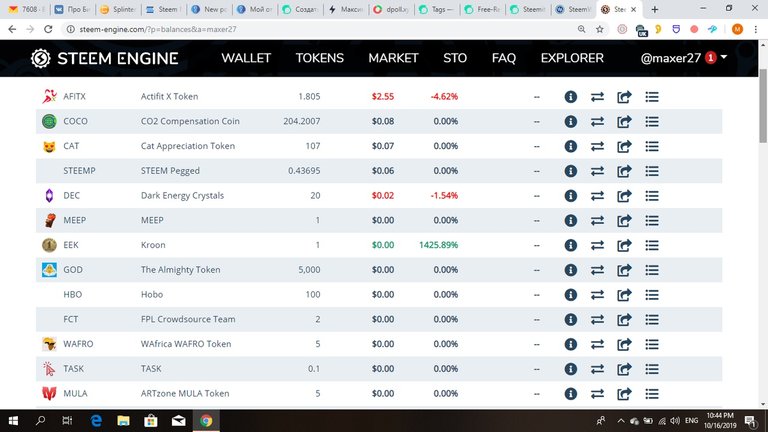Image resolution: width=768 pixels, height=432 pixels.
Task: Open MARKET page
Action: pos(393,58)
